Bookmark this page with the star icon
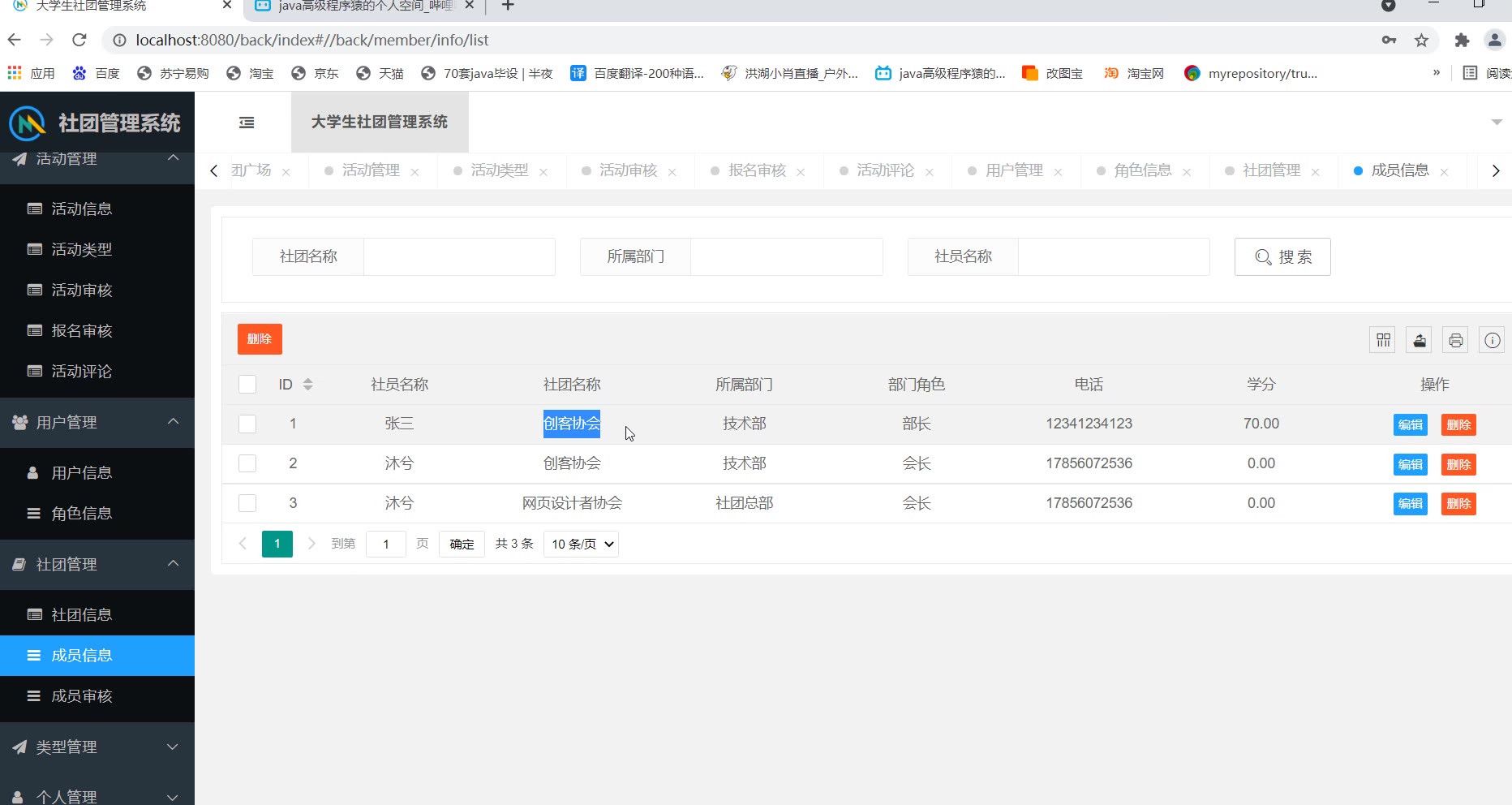 (1421, 40)
